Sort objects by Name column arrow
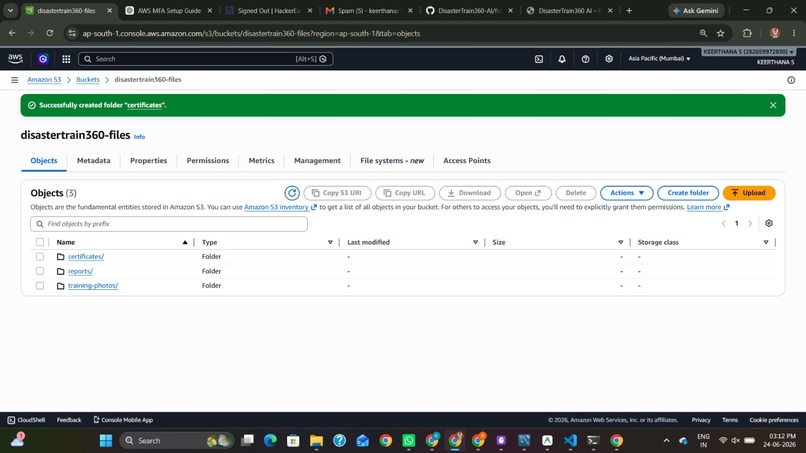 click(185, 242)
